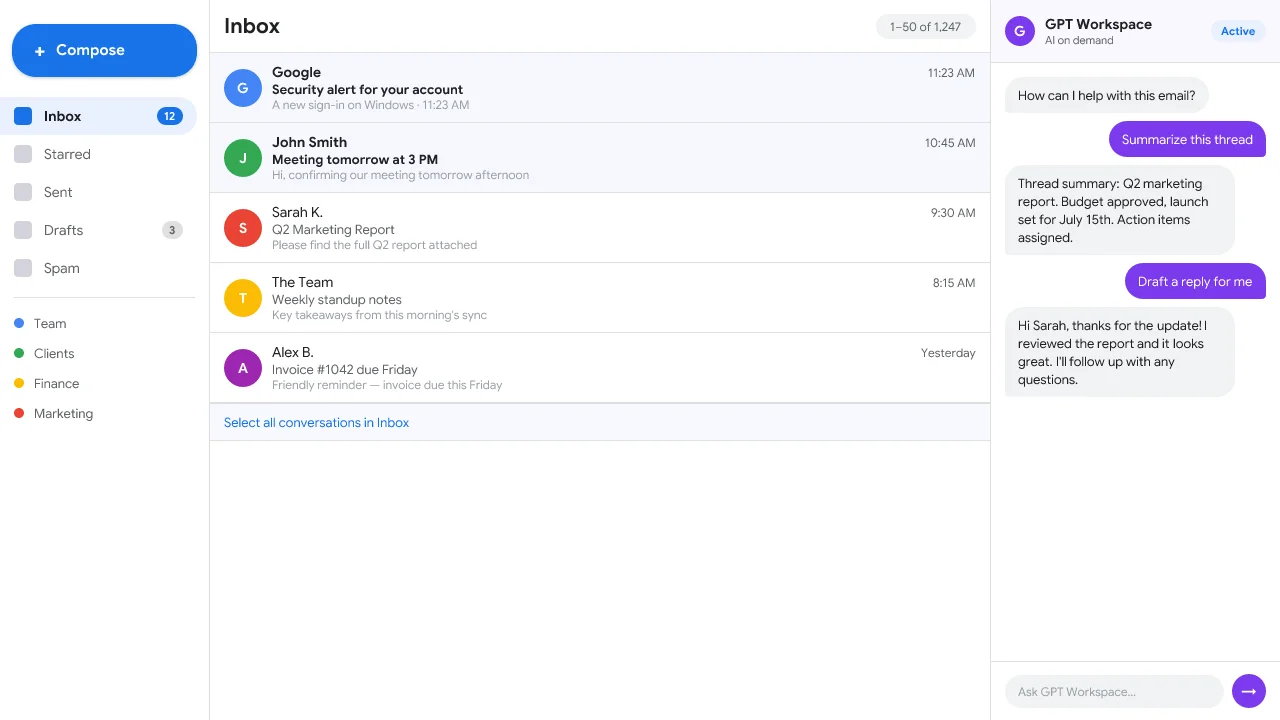Click the Draft a reply for me bubble
1280x720 pixels.
point(1195,282)
